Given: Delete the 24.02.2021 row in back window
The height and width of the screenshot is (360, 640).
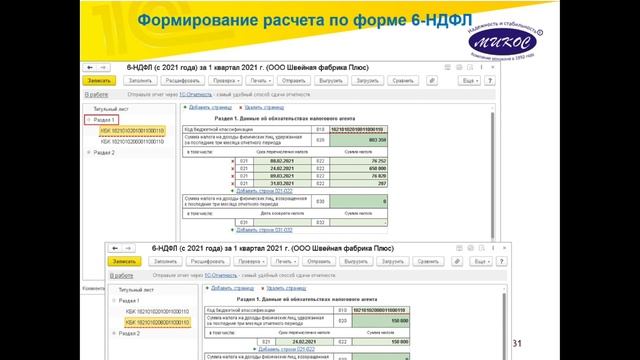Looking at the screenshot, I should tap(233, 169).
